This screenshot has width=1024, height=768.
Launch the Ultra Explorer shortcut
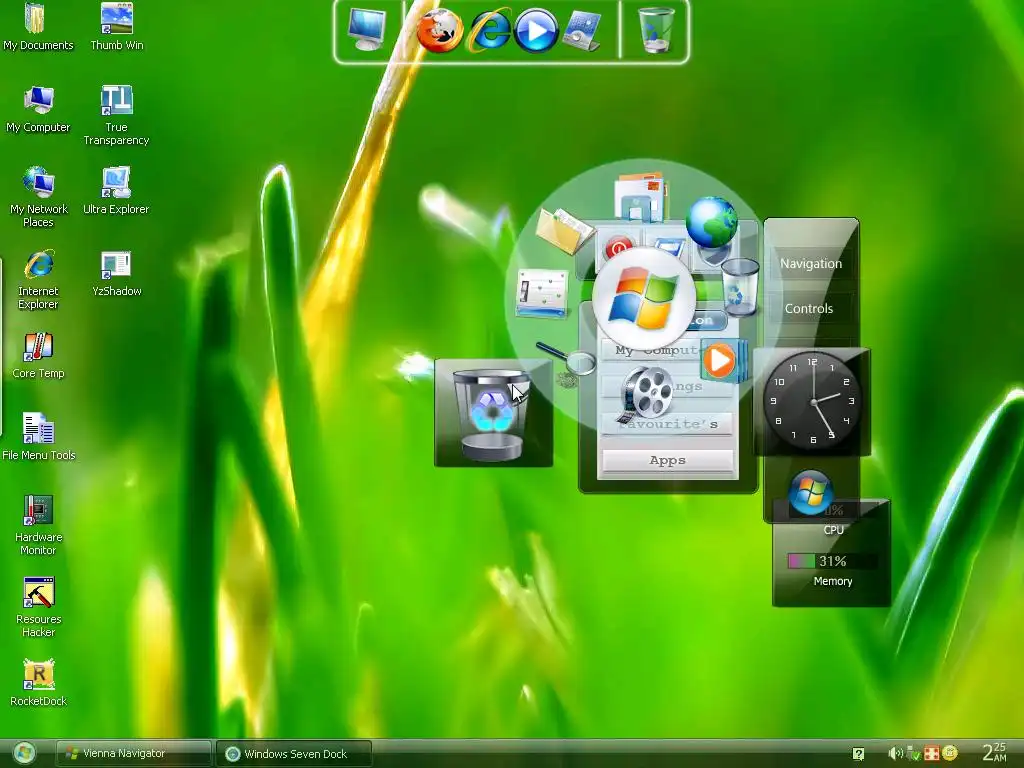click(116, 191)
